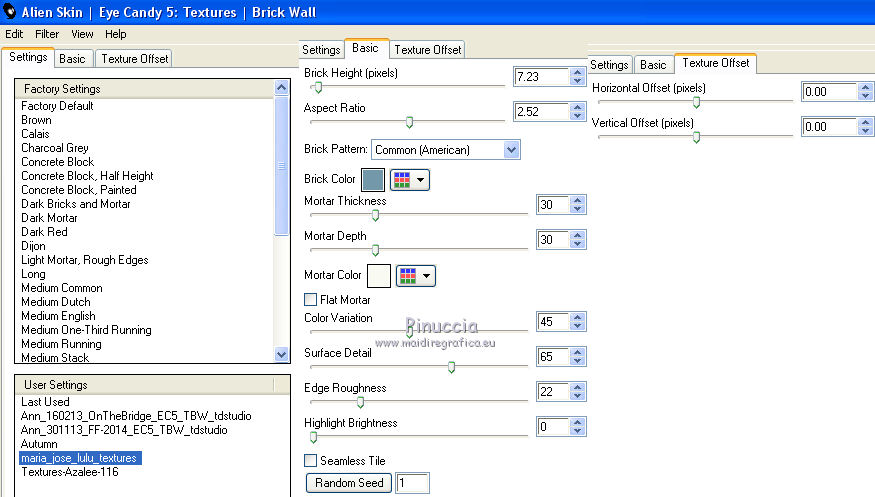Open the Help menu
875x497 pixels.
point(116,34)
